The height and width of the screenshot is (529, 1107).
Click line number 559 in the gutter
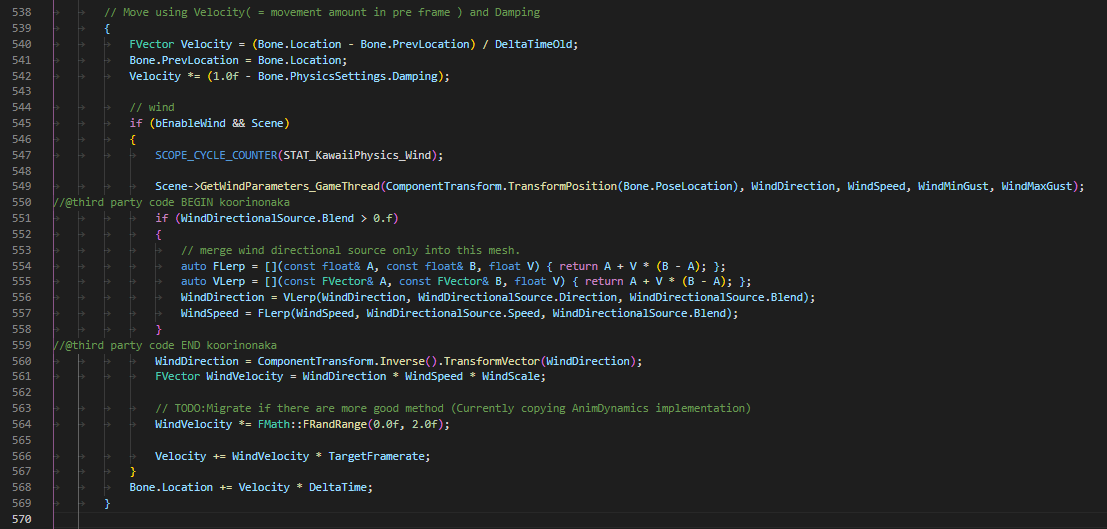tap(23, 345)
